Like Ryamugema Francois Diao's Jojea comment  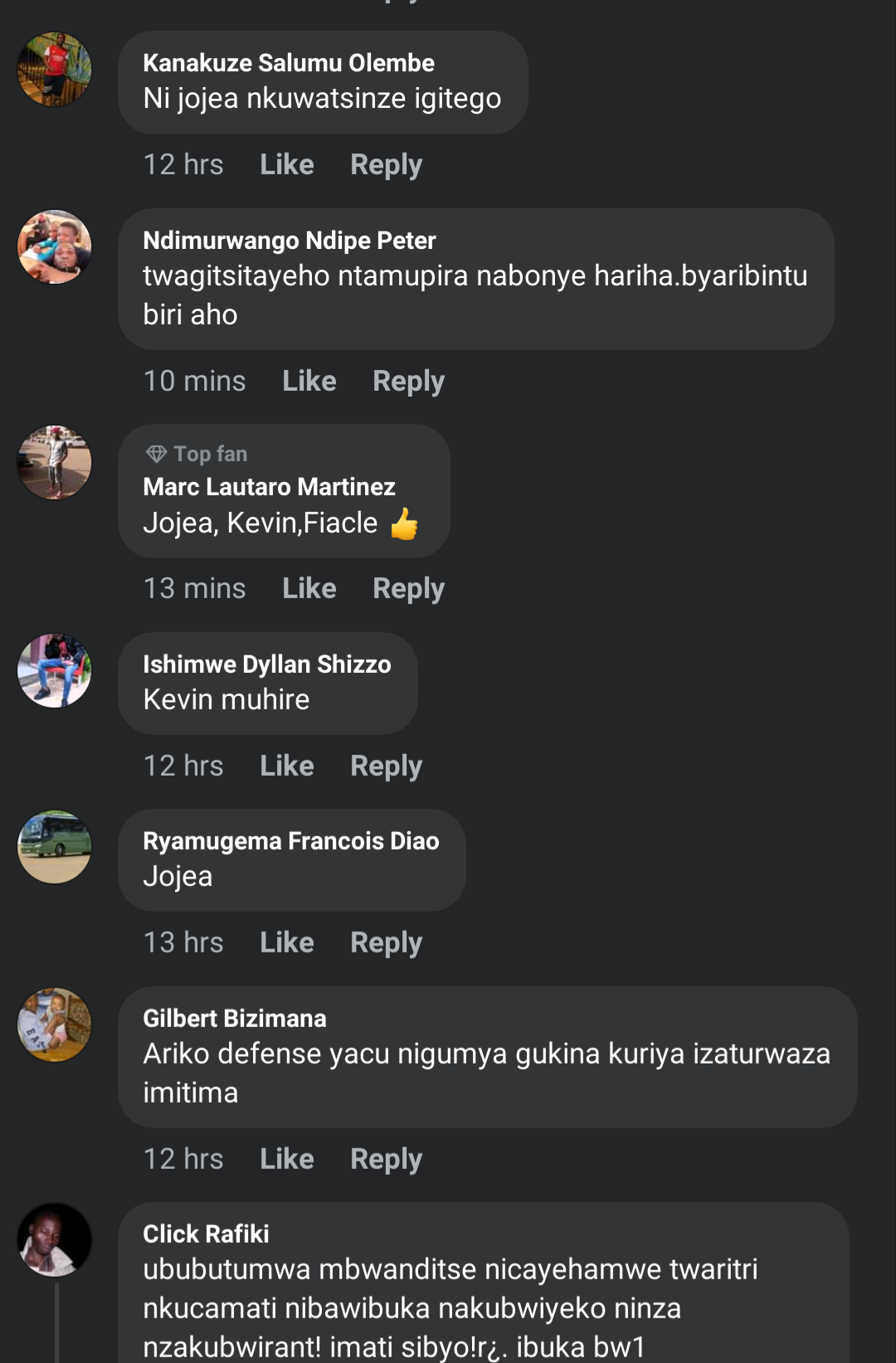click(286, 942)
